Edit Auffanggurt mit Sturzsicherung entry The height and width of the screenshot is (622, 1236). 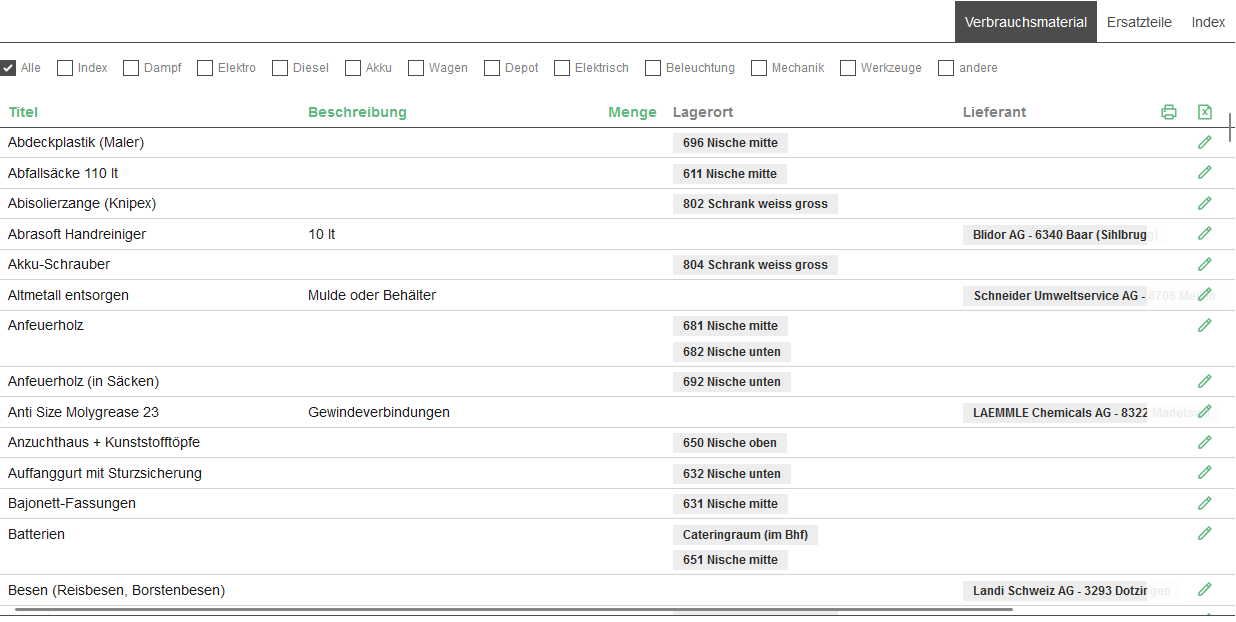pos(1204,472)
